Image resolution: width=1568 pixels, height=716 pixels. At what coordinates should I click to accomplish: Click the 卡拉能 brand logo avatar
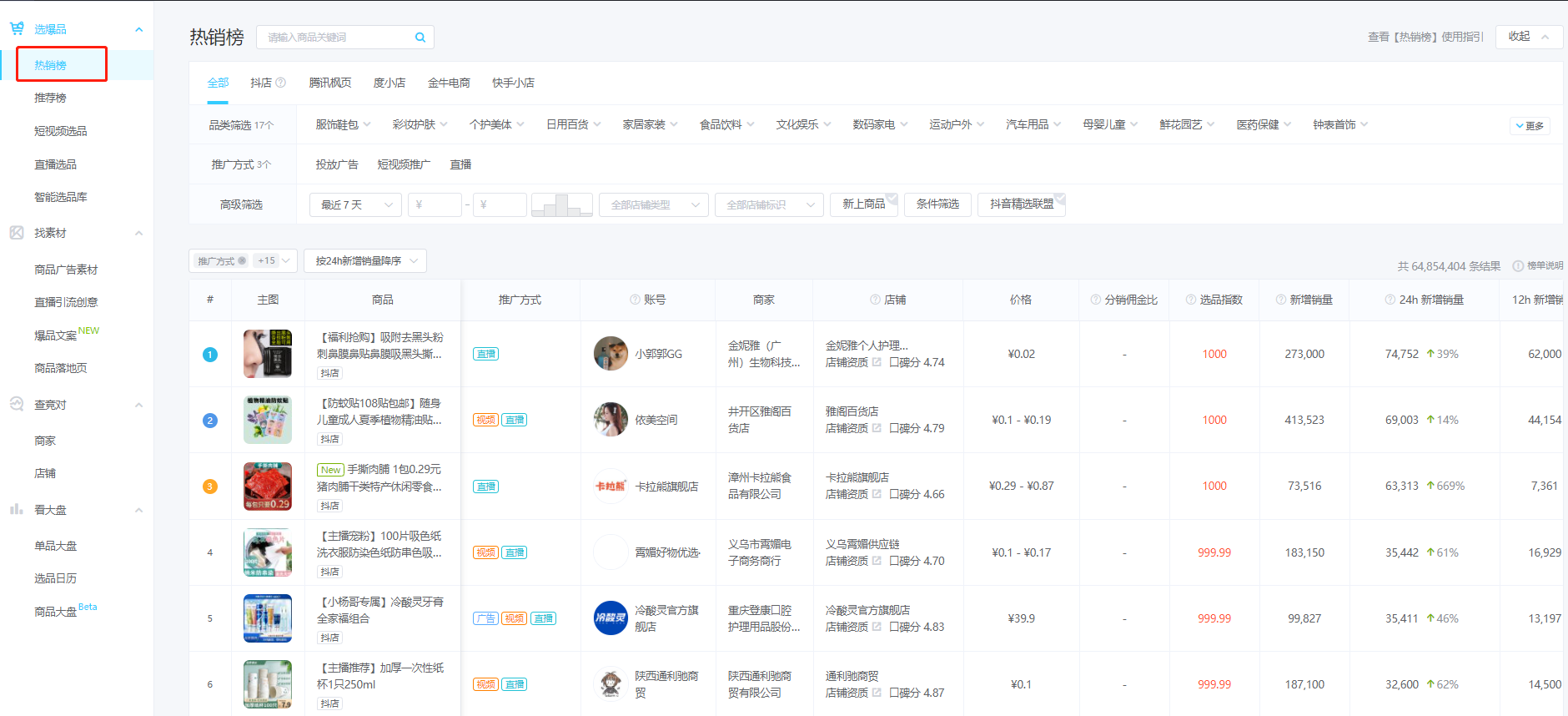pos(611,486)
